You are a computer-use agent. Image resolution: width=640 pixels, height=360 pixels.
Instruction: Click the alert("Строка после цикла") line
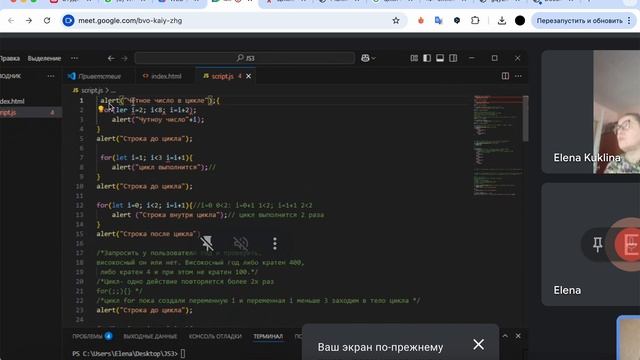pyautogui.click(x=148, y=234)
